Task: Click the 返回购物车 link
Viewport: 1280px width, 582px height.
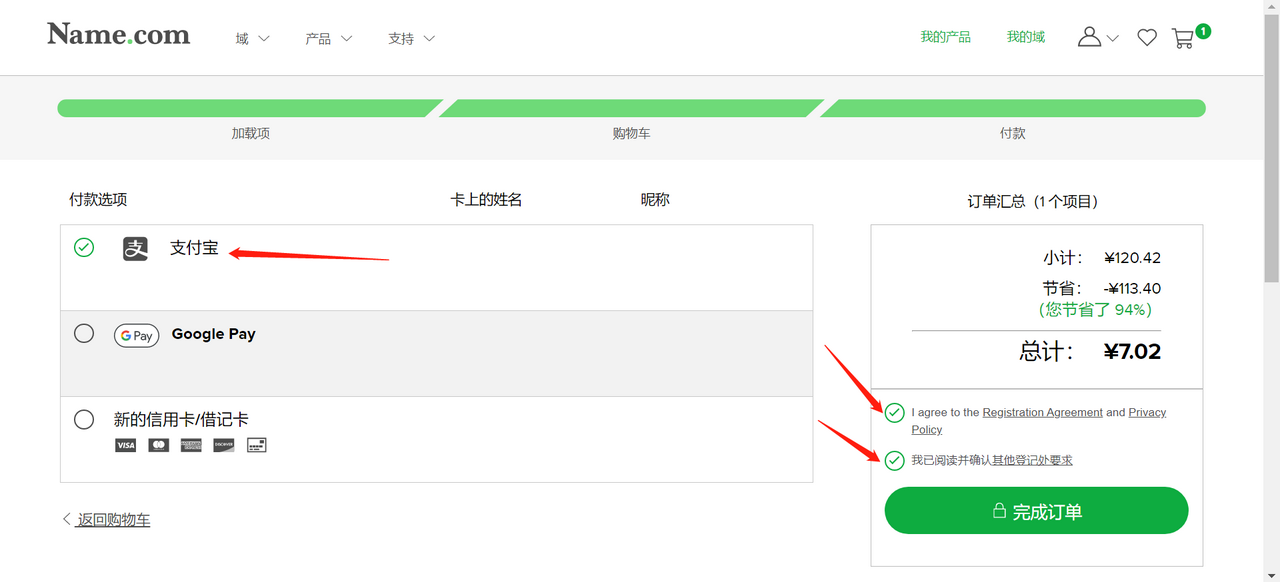Action: tap(113, 520)
